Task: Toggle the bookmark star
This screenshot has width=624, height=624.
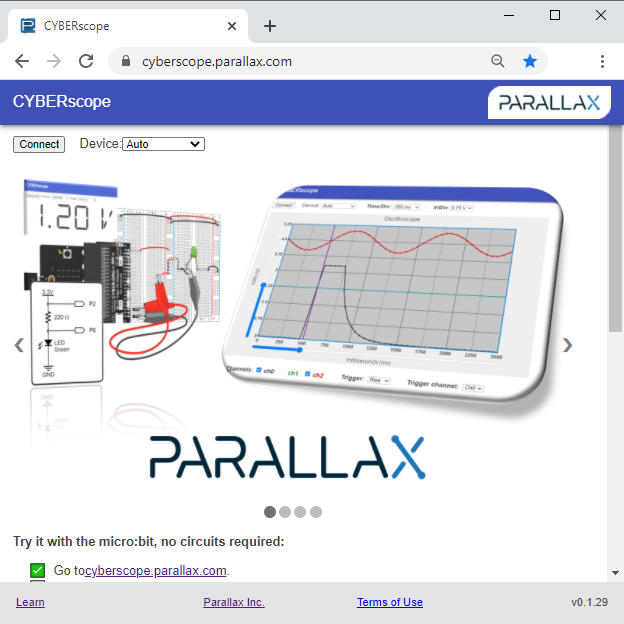Action: (530, 61)
